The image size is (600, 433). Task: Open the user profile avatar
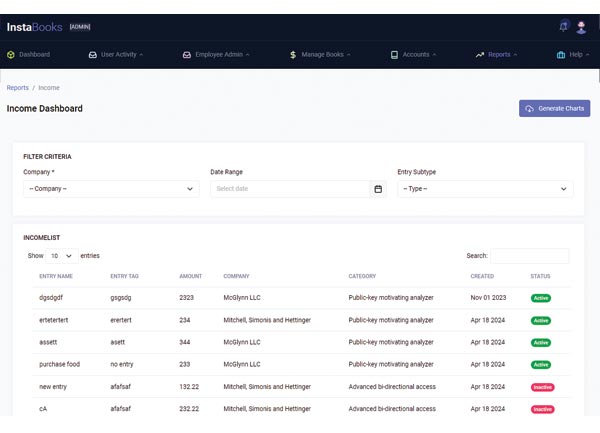pos(582,26)
